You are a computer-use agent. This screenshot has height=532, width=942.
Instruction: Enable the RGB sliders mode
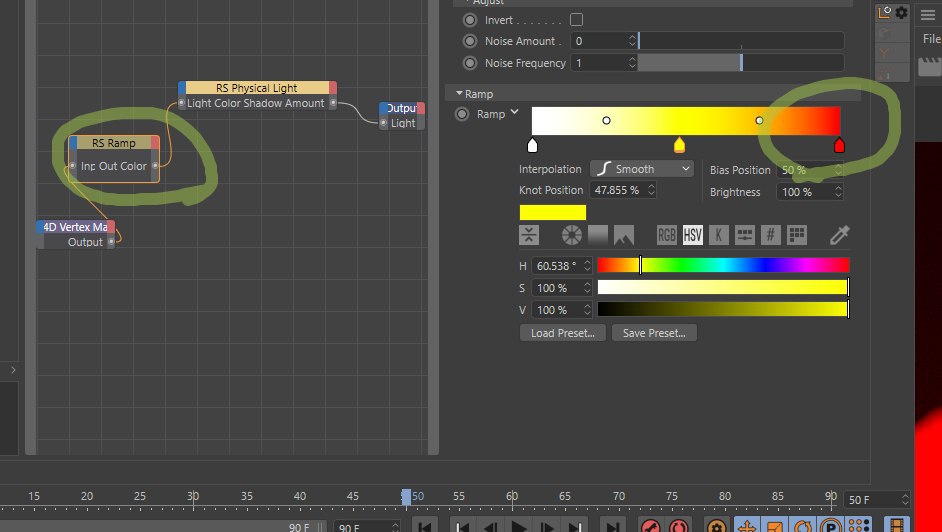[x=666, y=235]
